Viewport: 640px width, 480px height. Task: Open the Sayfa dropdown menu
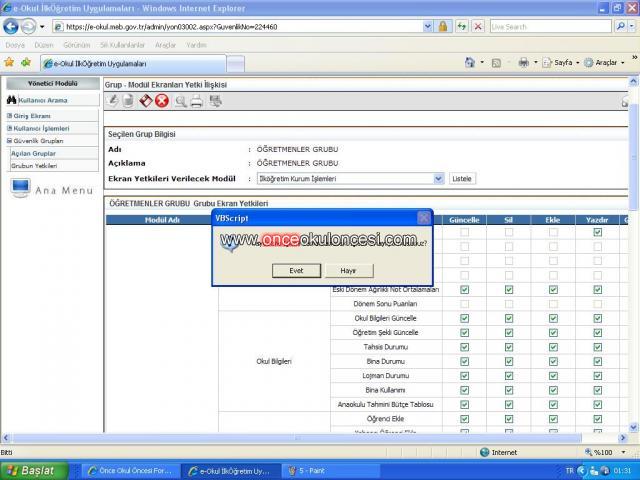[x=561, y=63]
